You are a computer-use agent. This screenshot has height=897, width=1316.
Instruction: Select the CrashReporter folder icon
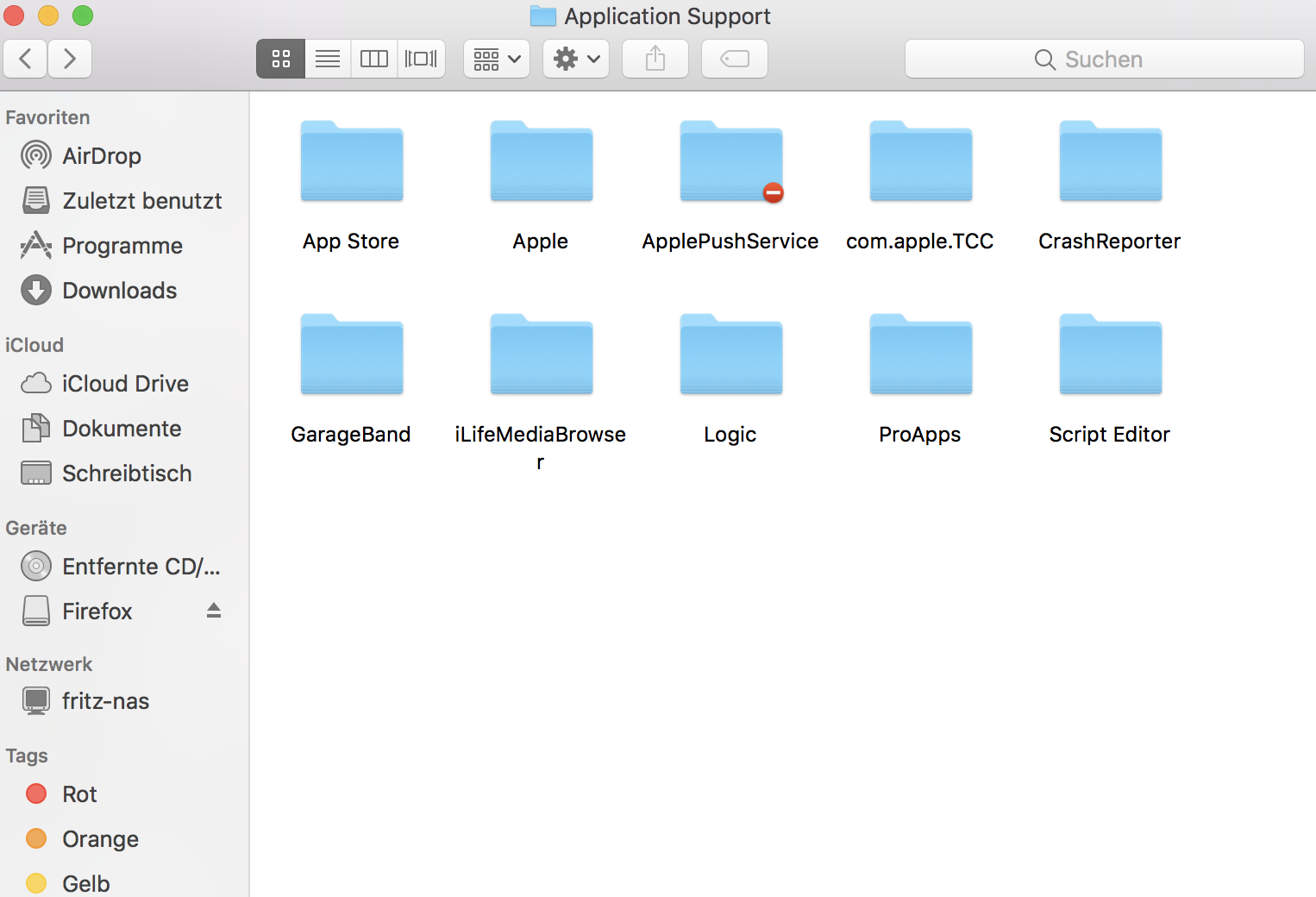point(1111,161)
